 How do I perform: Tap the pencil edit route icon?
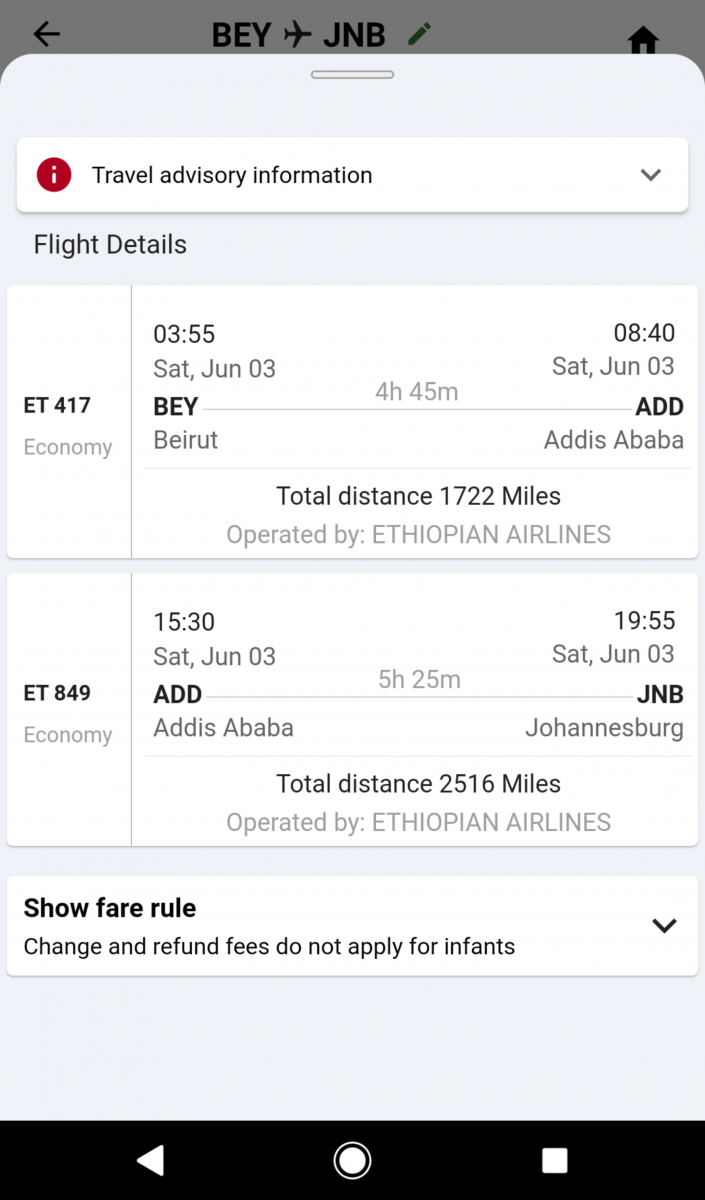[420, 34]
